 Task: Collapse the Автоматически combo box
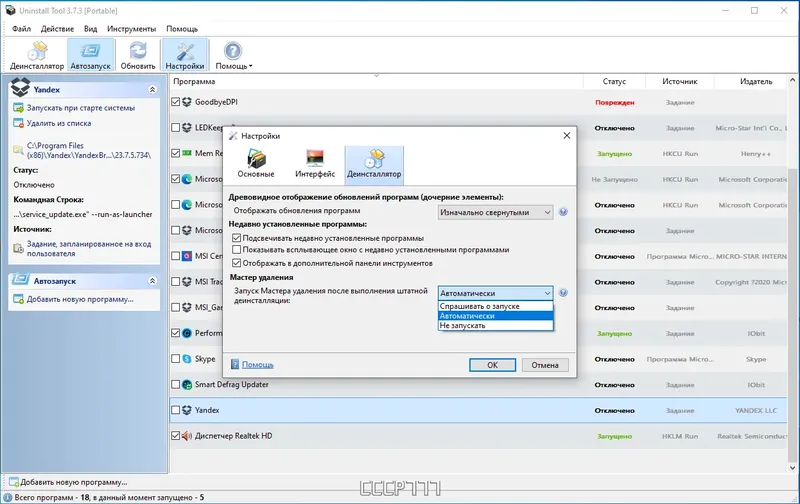tap(495, 293)
